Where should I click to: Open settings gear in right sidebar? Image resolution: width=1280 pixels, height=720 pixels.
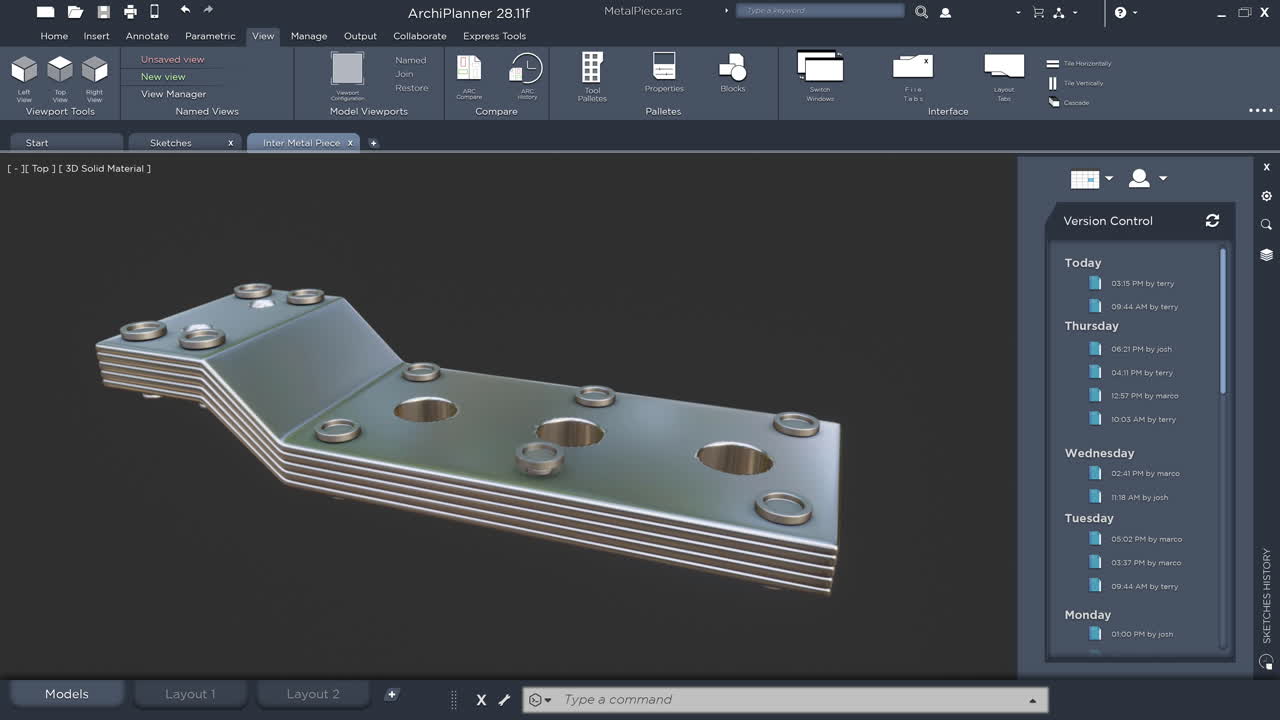1265,196
